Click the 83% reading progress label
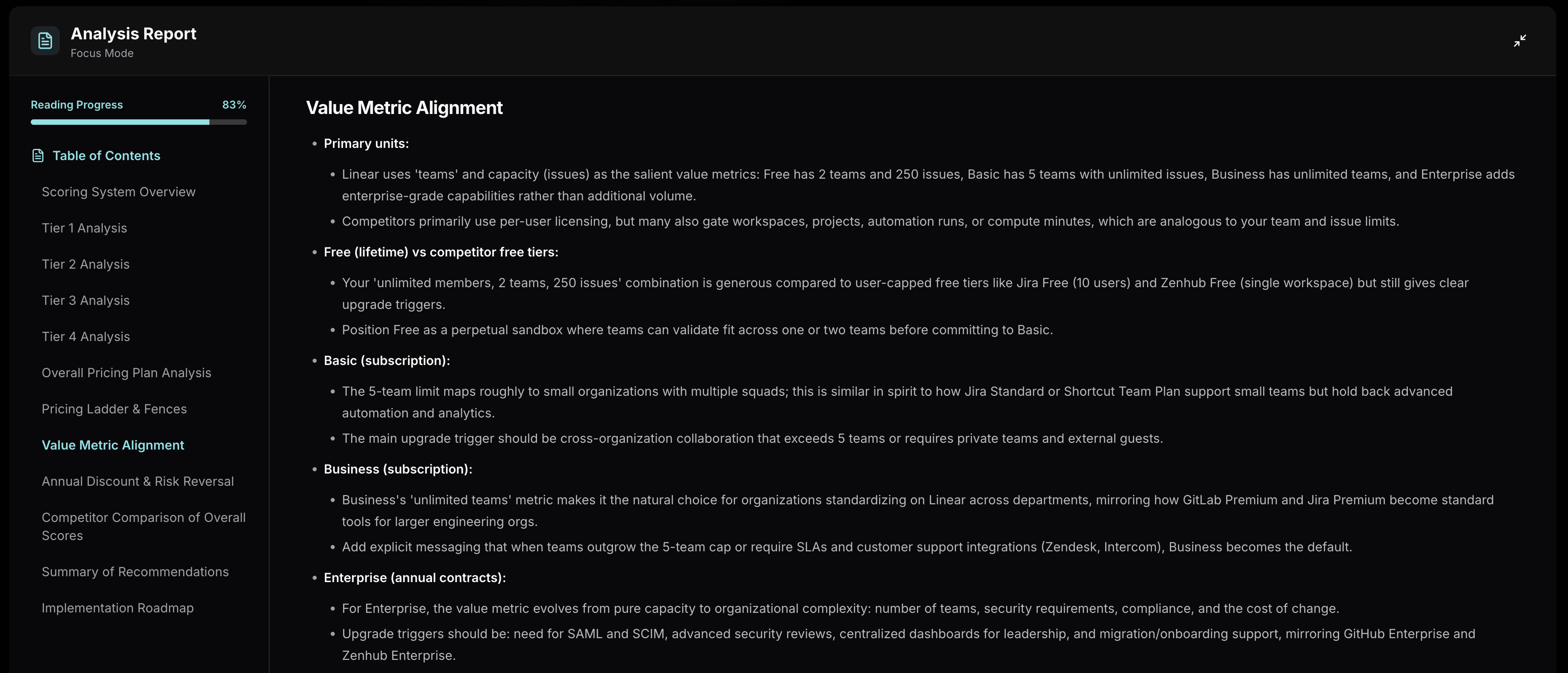The height and width of the screenshot is (673, 1568). 234,104
